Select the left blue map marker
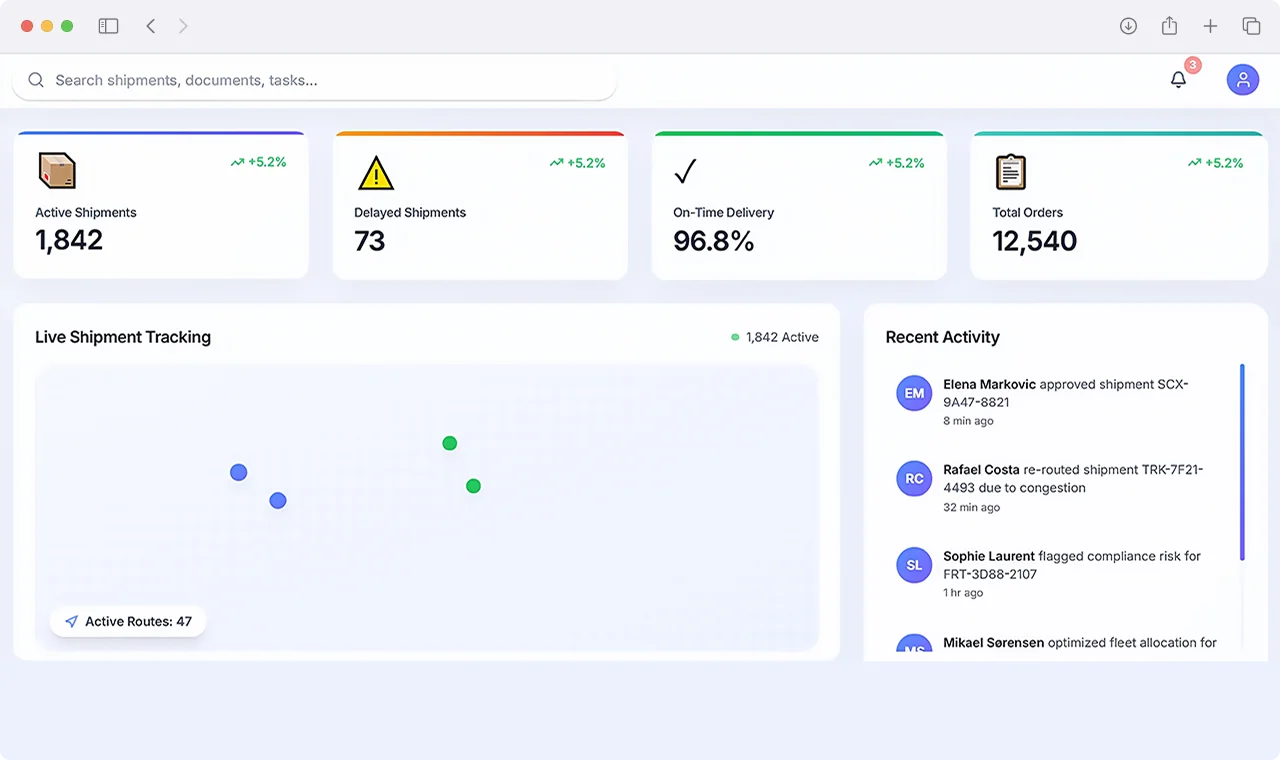 (238, 472)
